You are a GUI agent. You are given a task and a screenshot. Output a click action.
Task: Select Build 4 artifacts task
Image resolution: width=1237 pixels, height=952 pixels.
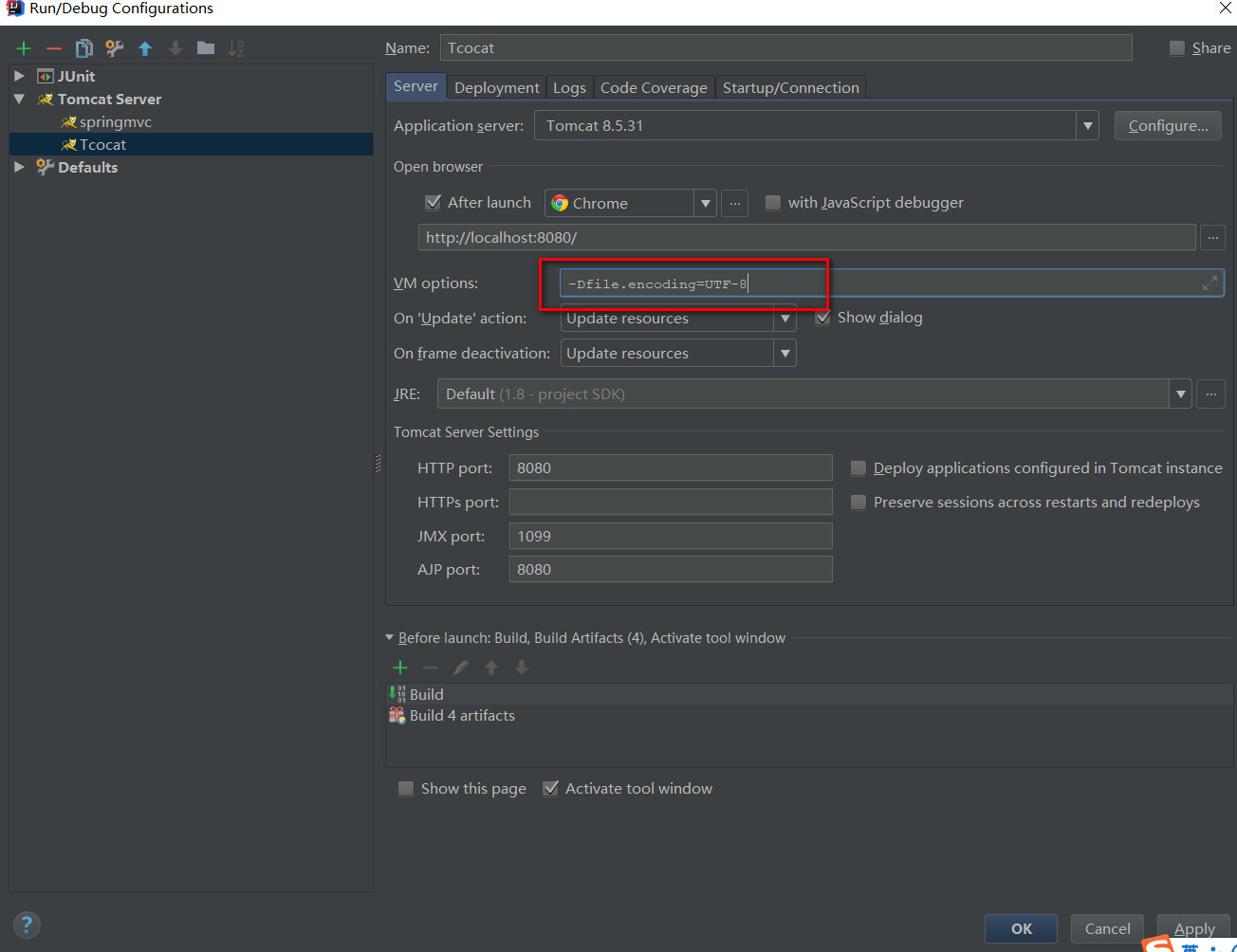click(809, 716)
